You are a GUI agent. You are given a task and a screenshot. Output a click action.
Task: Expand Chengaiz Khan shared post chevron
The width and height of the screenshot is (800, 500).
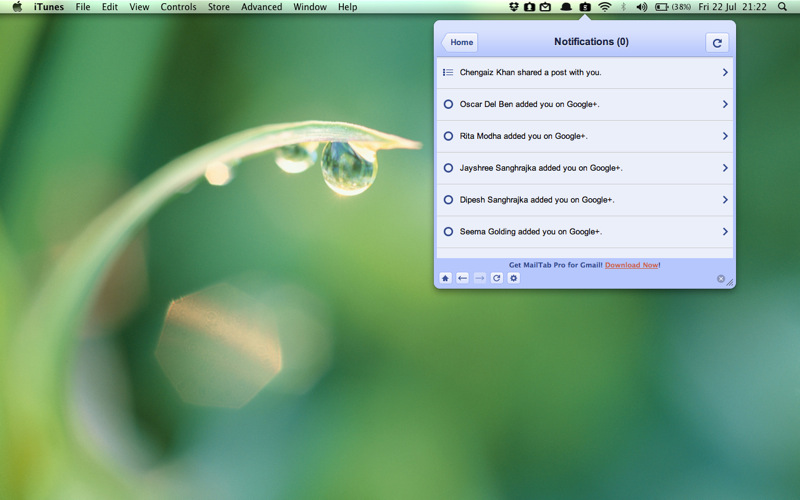[x=725, y=72]
